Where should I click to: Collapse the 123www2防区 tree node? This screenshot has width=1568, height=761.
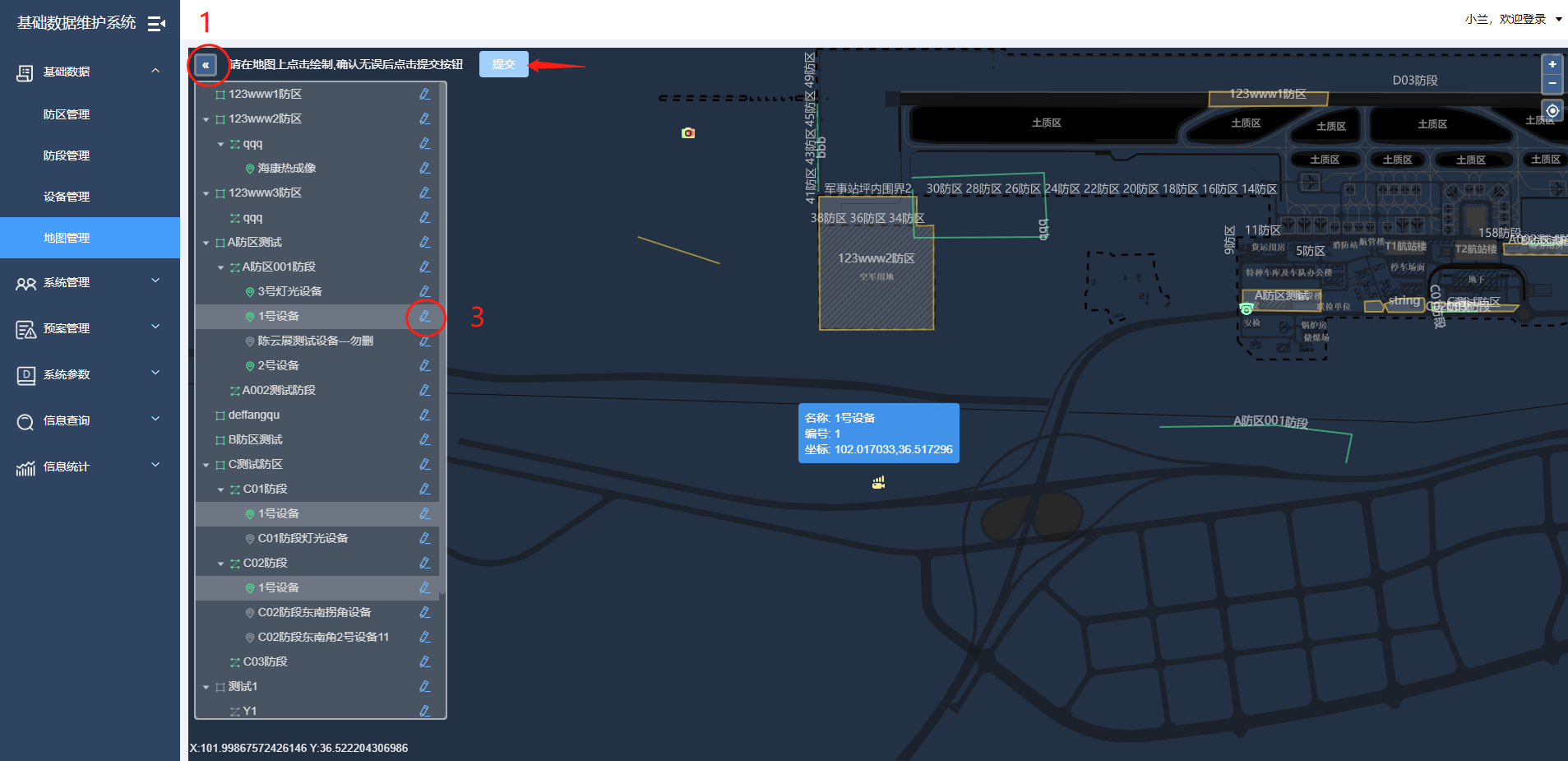[x=206, y=119]
